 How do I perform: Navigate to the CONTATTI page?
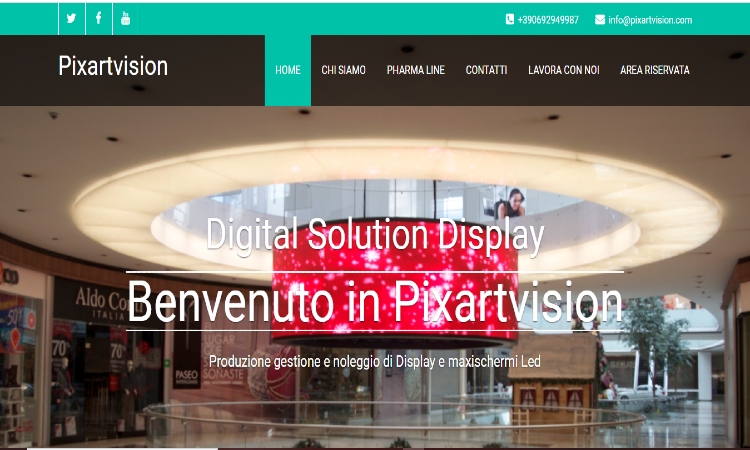tap(486, 70)
